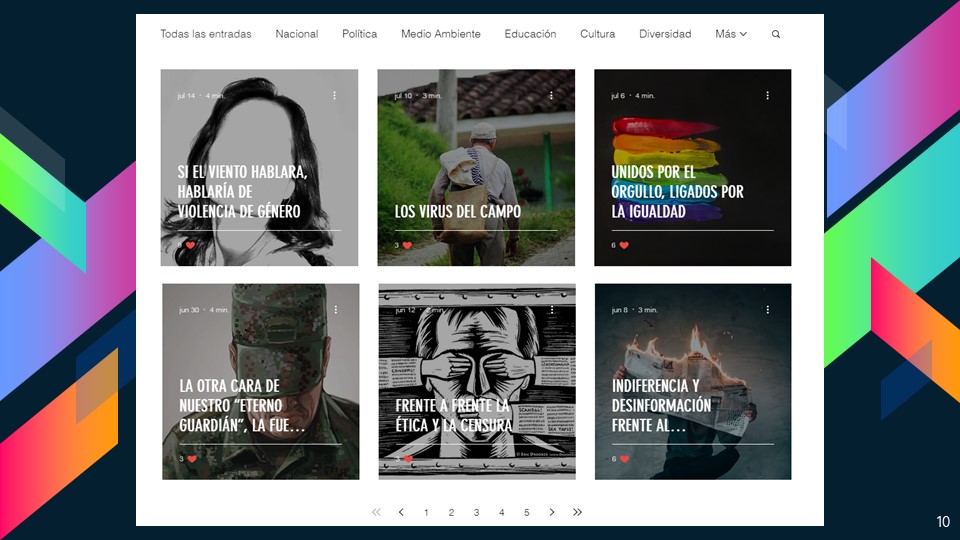Go to next page with right chevron
The width and height of the screenshot is (960, 540).
tap(552, 512)
